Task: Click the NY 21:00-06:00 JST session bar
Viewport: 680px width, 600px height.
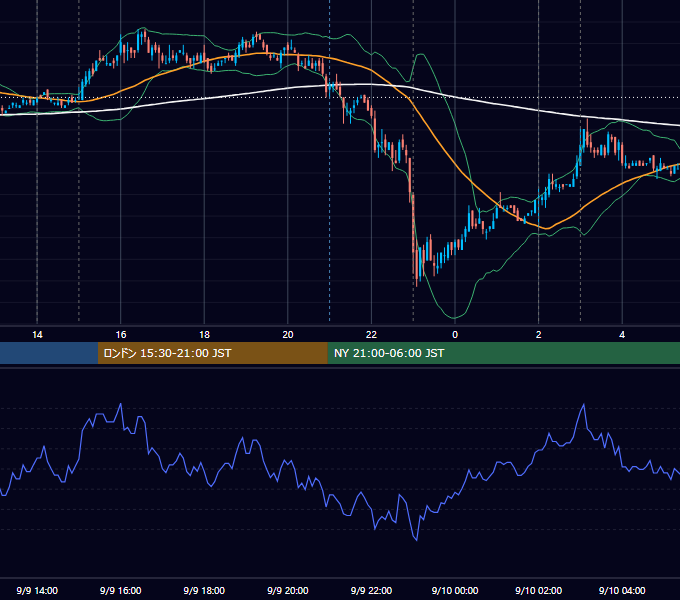Action: 503,353
